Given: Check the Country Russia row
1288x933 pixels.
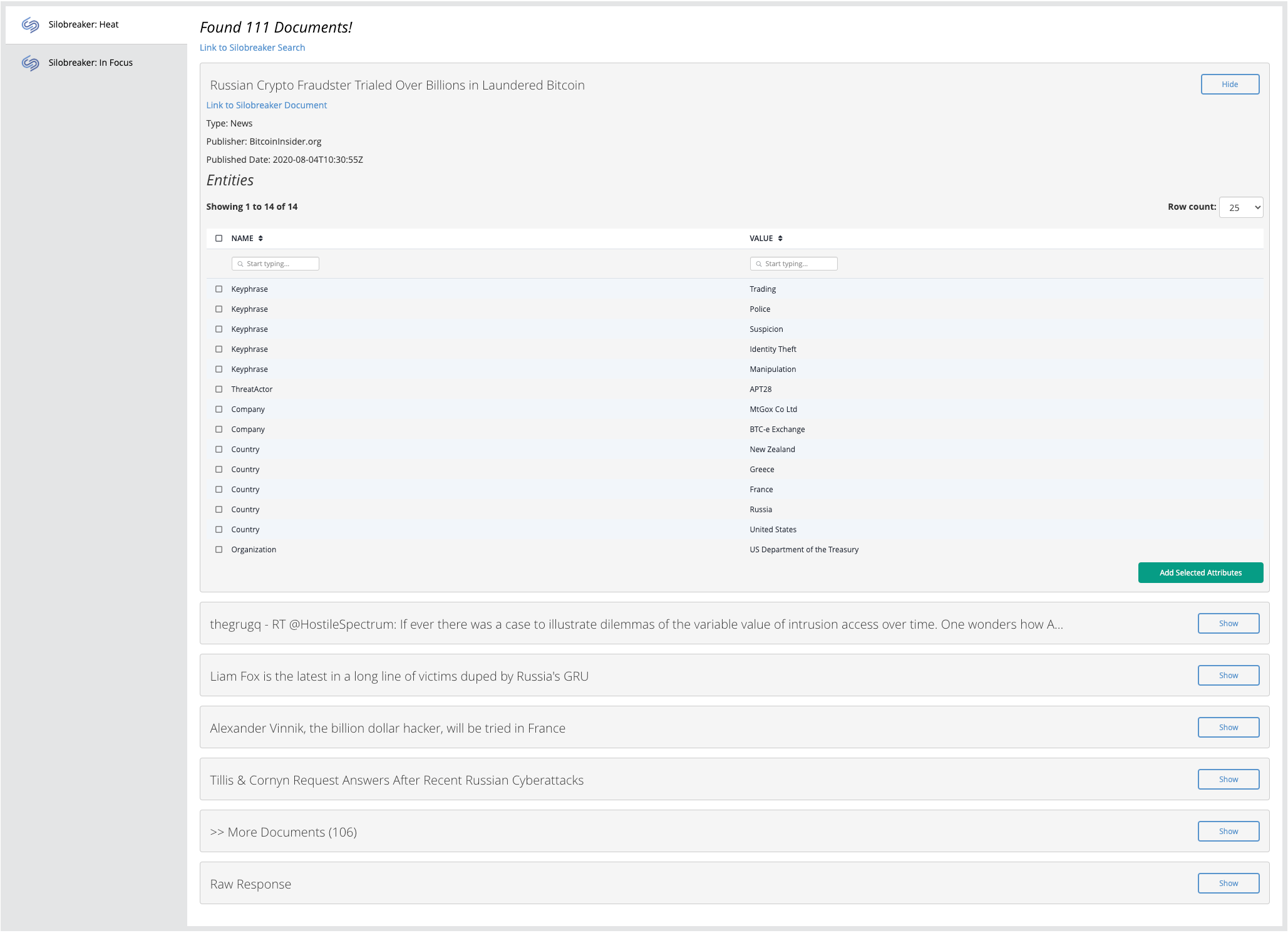Looking at the screenshot, I should (x=219, y=510).
